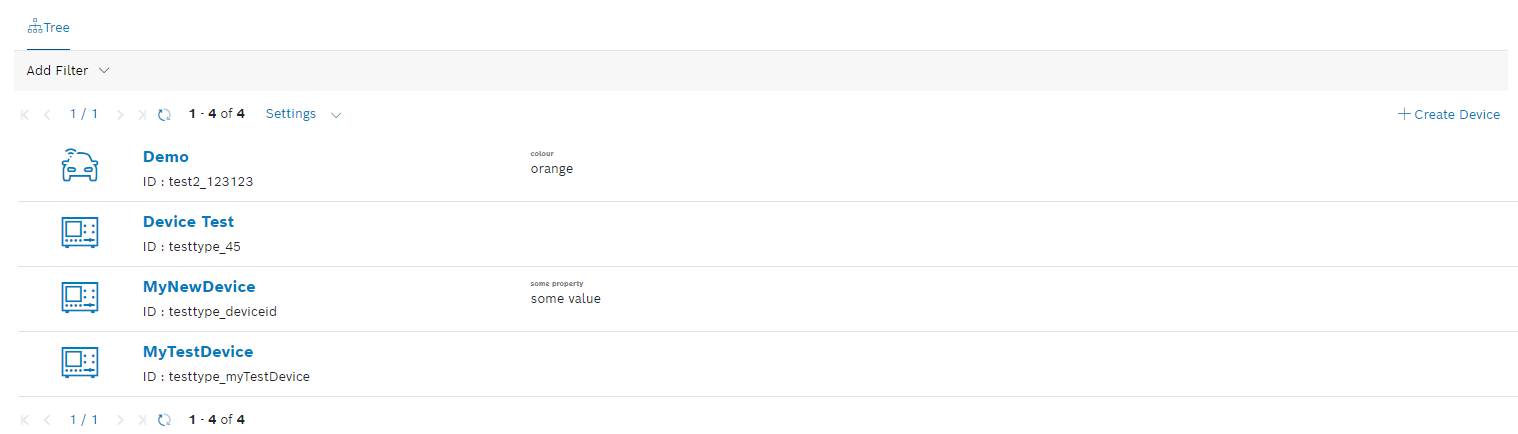Go to the first page in the top pager
Image resolution: width=1518 pixels, height=434 pixels.
click(25, 115)
